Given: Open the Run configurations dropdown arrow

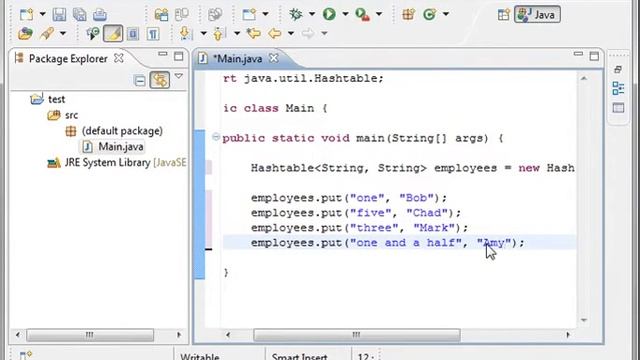Looking at the screenshot, I should tap(345, 14).
